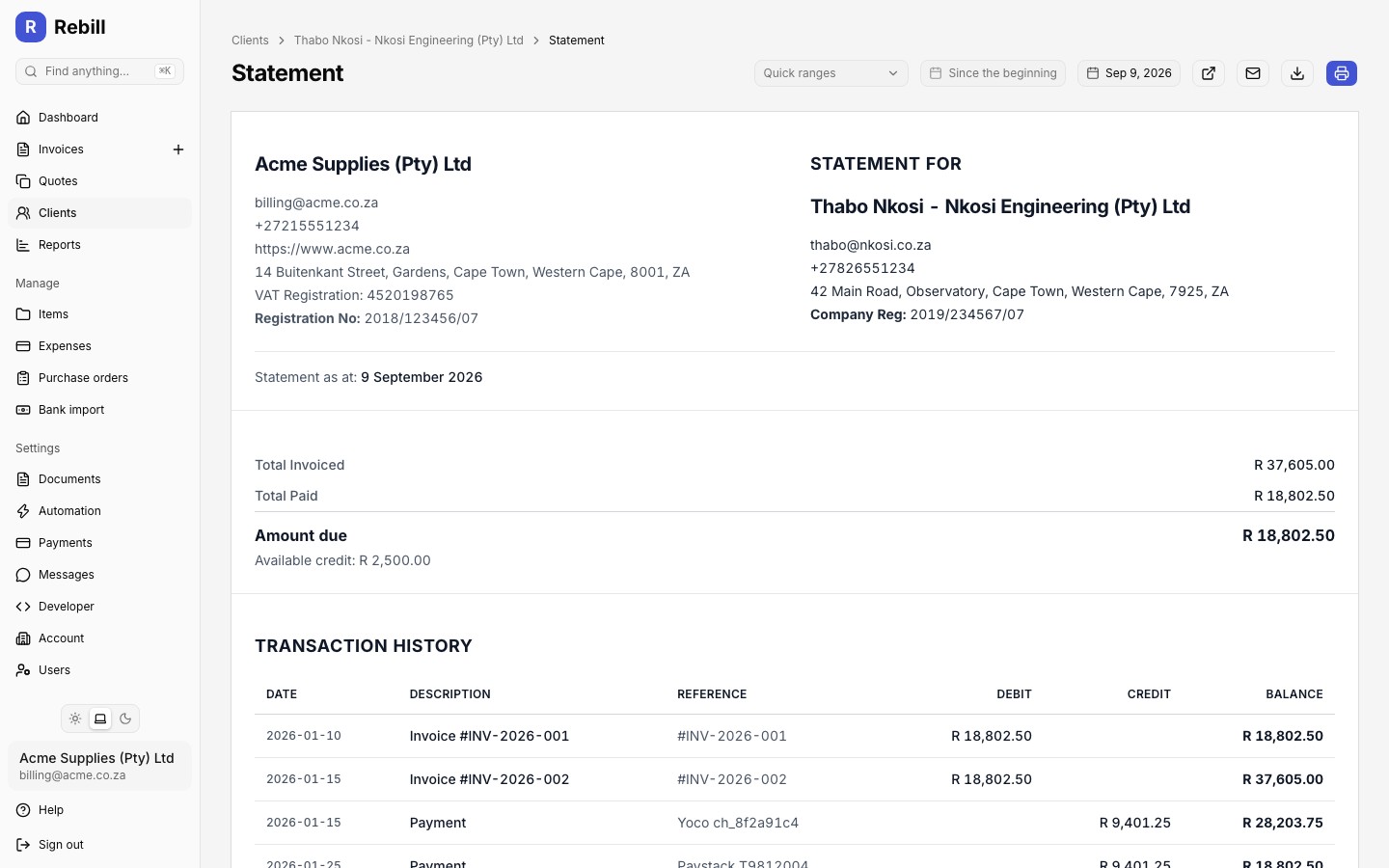The height and width of the screenshot is (868, 1389).
Task: Click Invoice #INV-2026-001 description
Action: click(x=489, y=736)
